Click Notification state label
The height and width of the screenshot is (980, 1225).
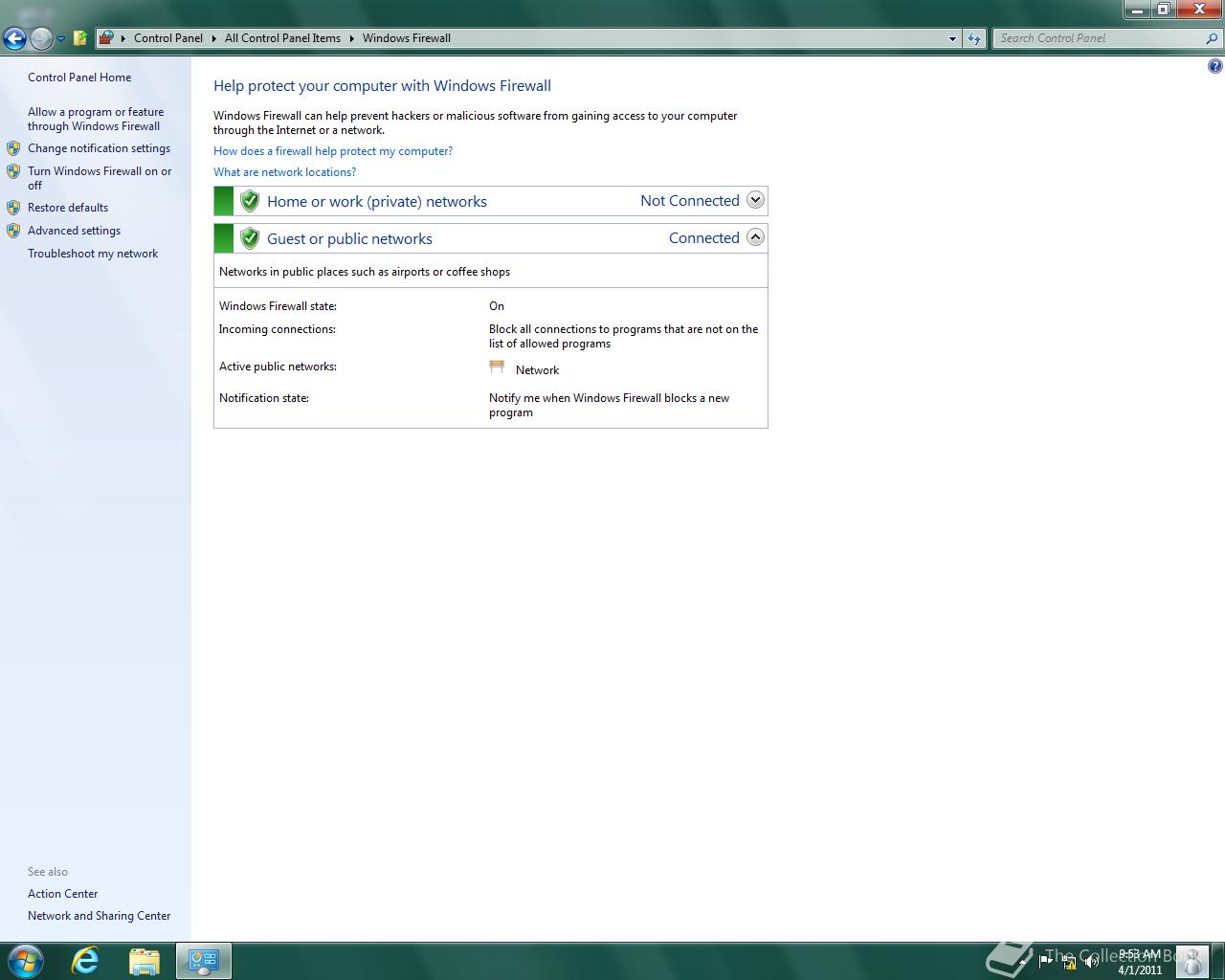[x=264, y=398]
